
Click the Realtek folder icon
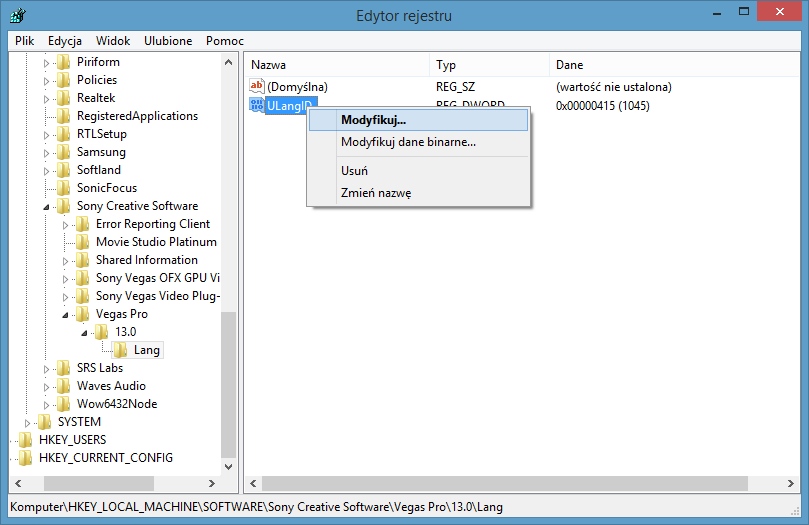pyautogui.click(x=64, y=98)
